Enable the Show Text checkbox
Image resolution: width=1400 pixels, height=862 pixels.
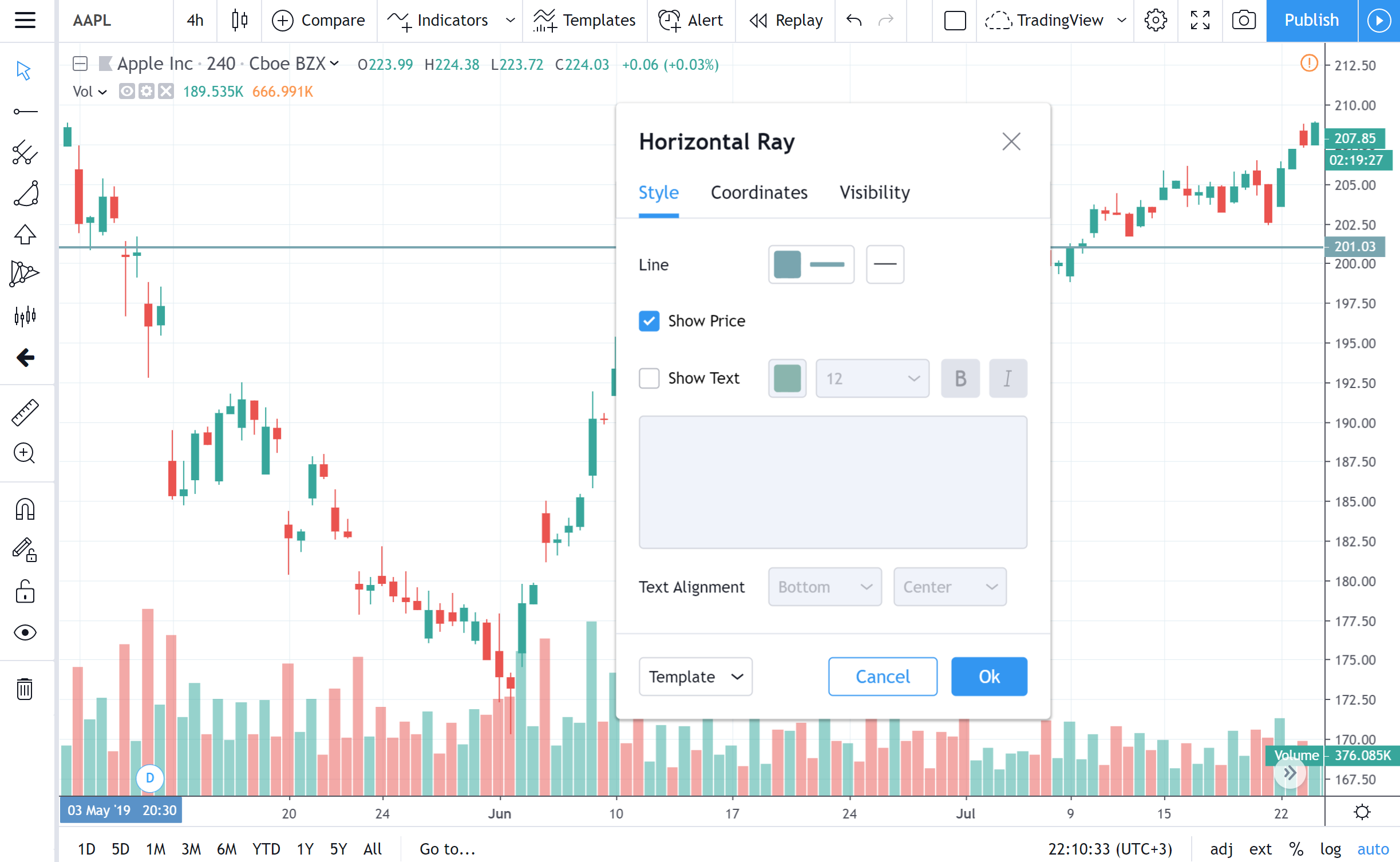click(649, 378)
